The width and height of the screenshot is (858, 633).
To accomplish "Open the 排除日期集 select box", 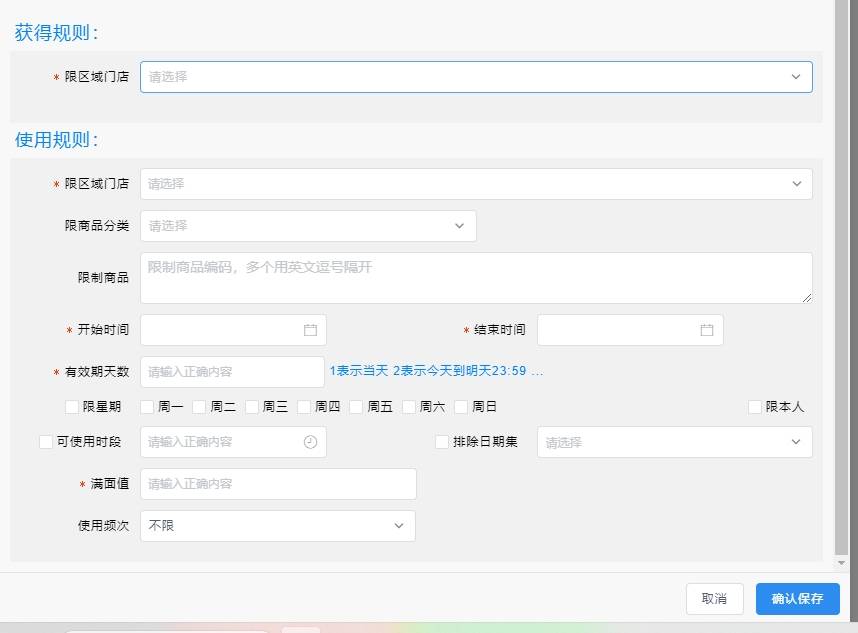I will coord(675,442).
